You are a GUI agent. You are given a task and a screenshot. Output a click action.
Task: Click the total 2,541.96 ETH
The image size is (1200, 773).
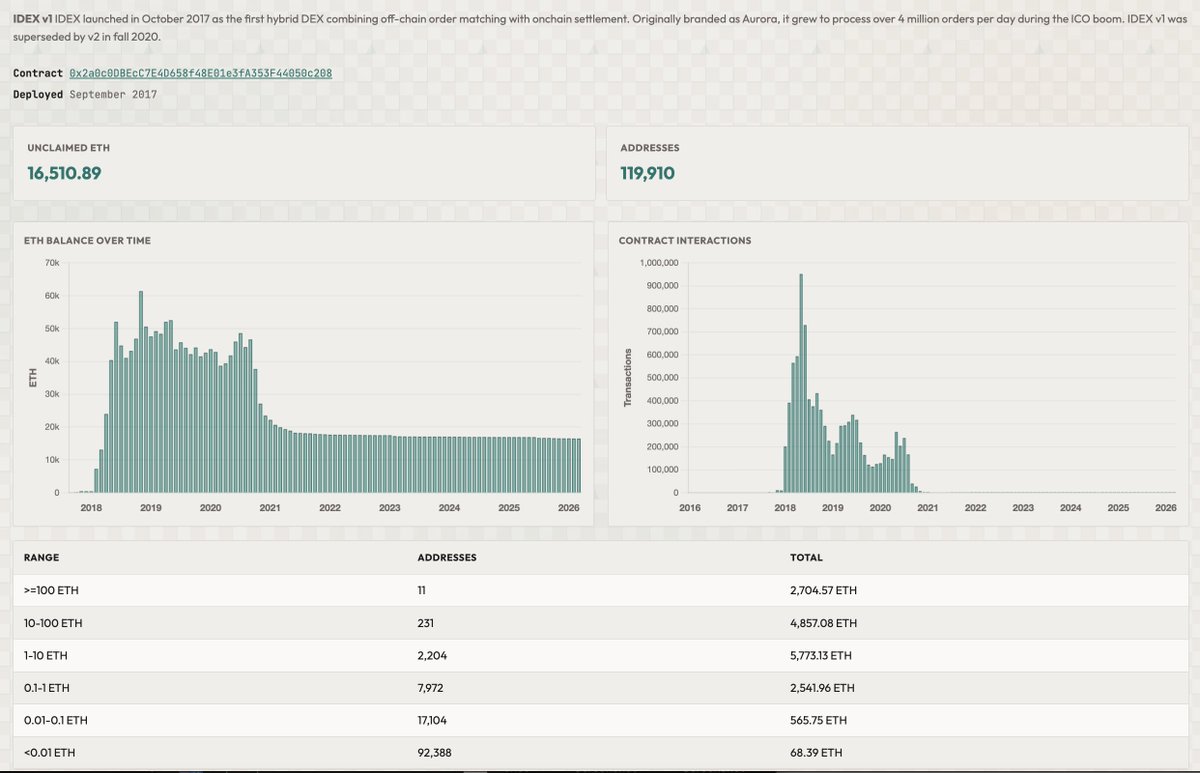(822, 688)
